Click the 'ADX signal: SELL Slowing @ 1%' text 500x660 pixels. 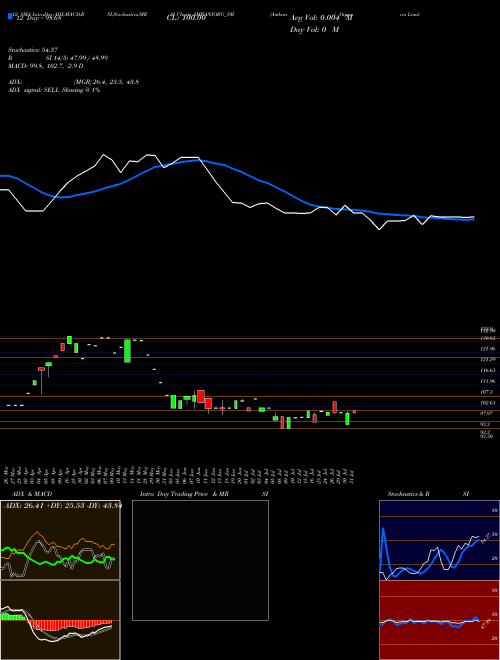(54, 90)
